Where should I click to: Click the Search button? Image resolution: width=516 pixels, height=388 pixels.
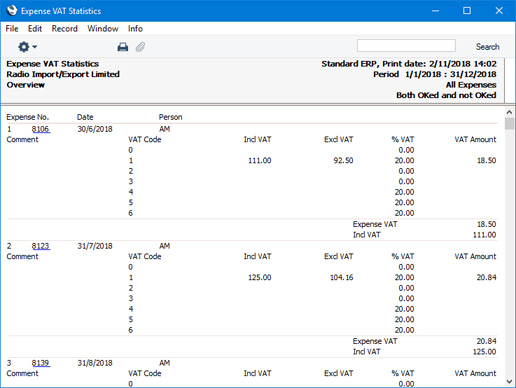[487, 47]
